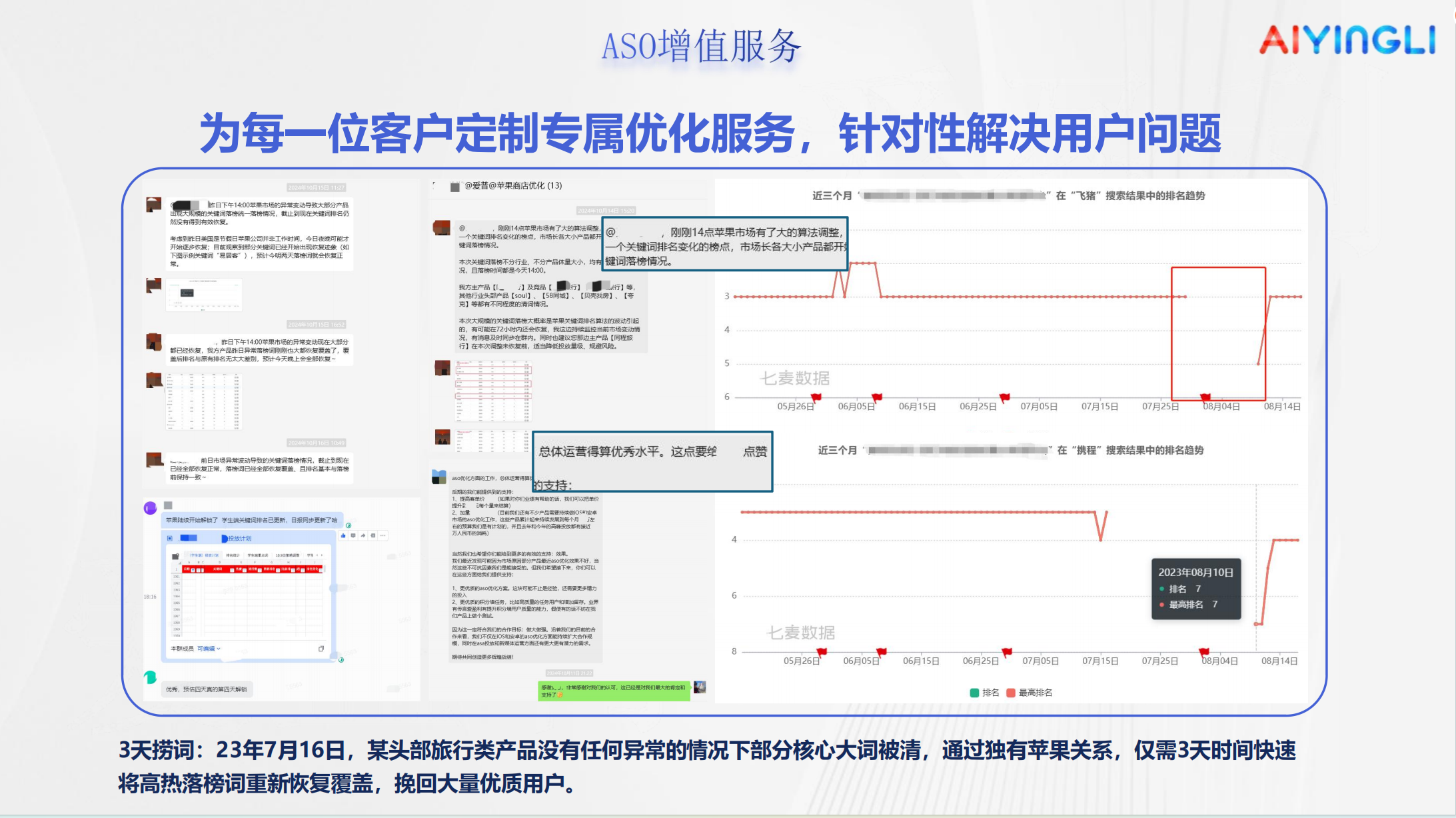Open the chart image thumbnail in the left chat
The width and height of the screenshot is (1456, 818).
[x=204, y=294]
